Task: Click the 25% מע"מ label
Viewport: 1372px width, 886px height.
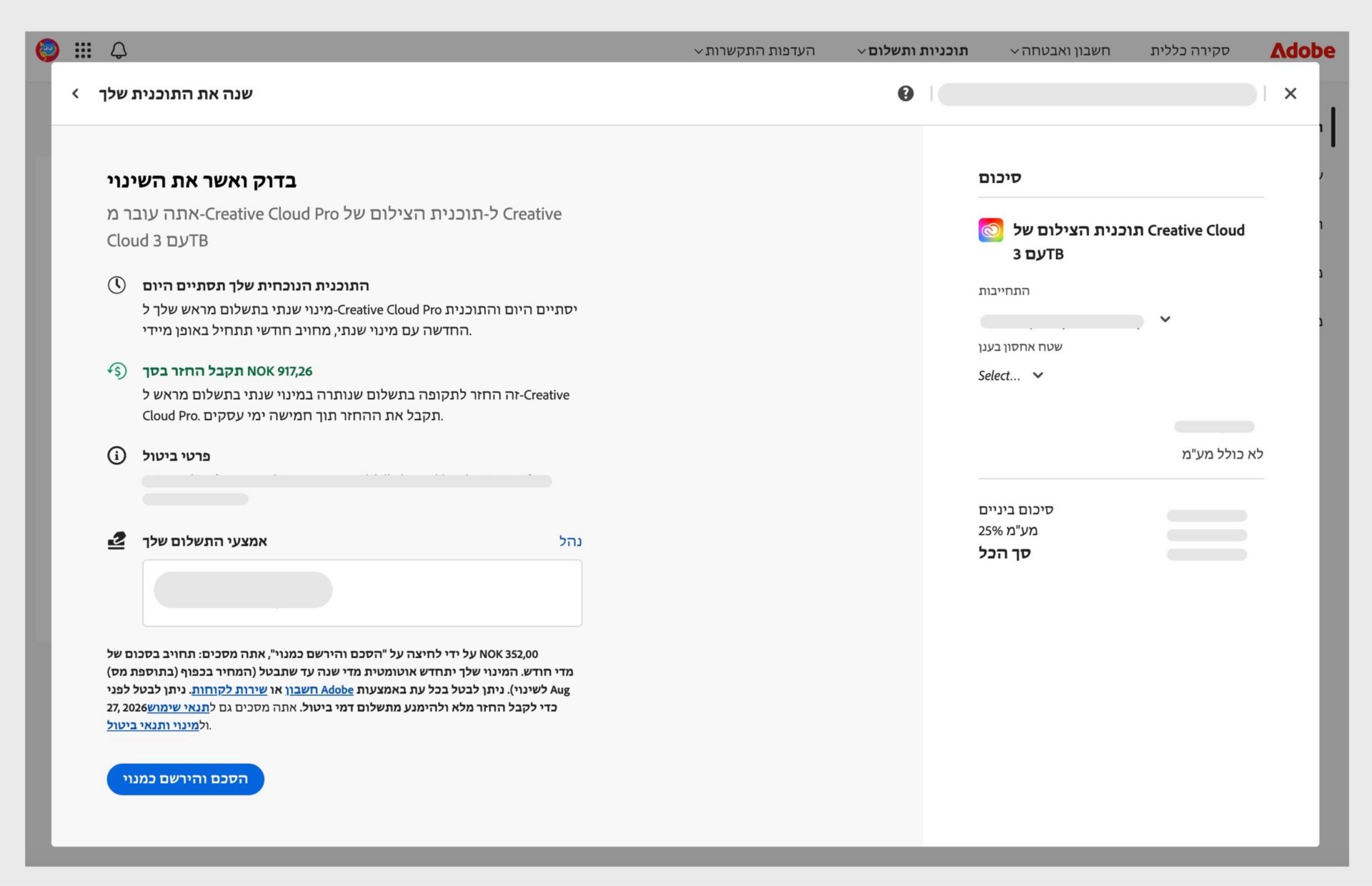Action: coord(1008,531)
